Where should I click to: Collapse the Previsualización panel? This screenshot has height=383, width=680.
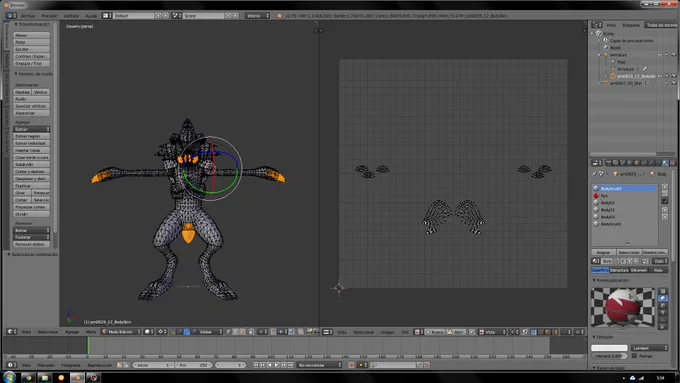coord(594,281)
